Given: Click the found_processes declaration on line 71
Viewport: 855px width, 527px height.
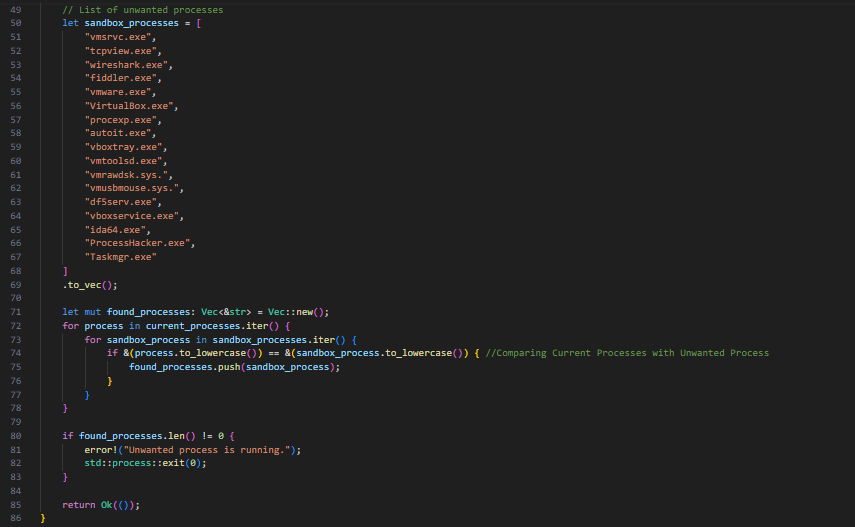Looking at the screenshot, I should pos(148,312).
